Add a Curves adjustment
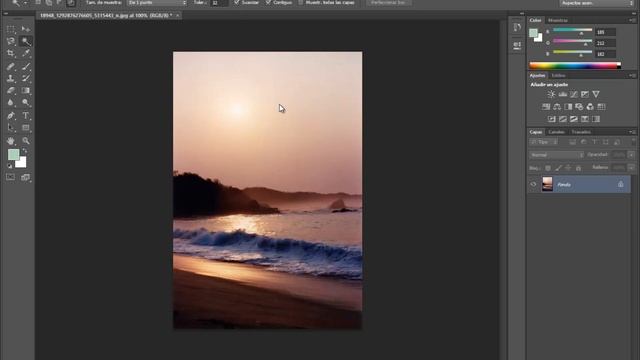Screen dimensions: 640x360 [x=574, y=94]
